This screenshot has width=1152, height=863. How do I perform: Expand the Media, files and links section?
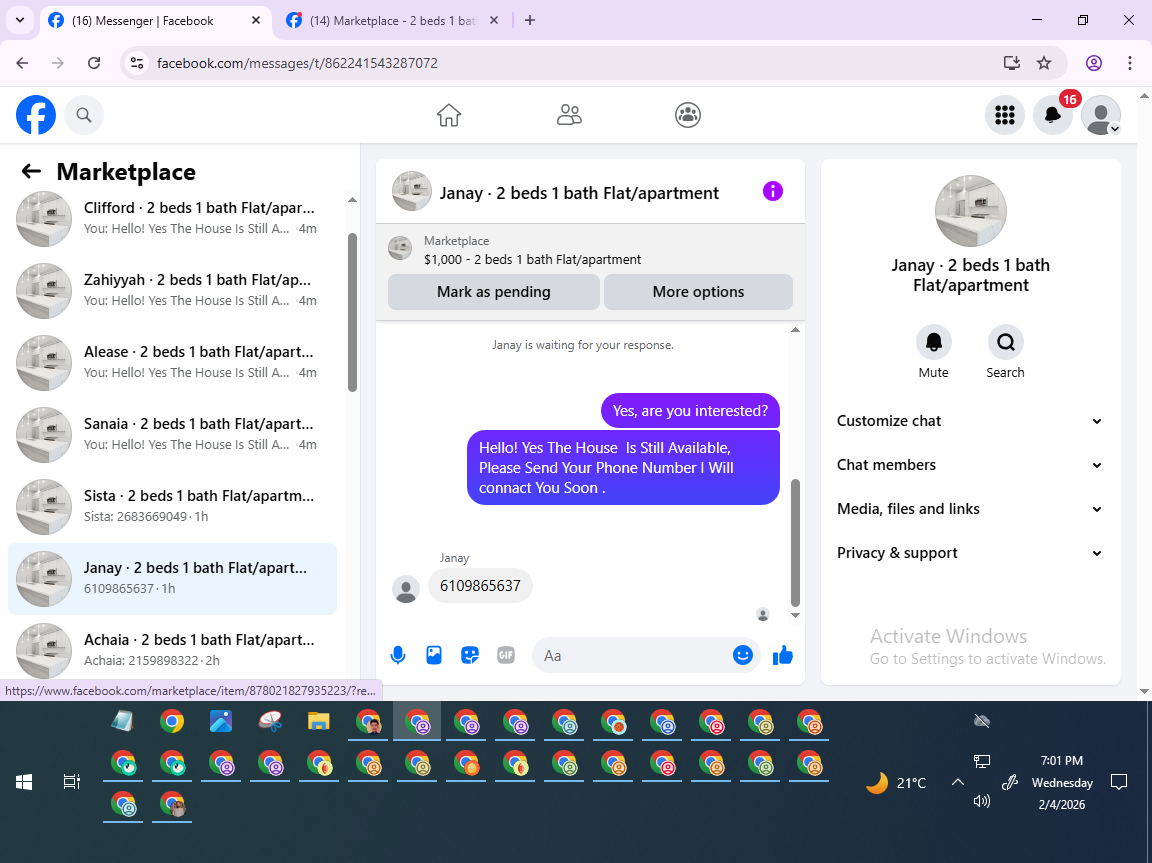(970, 509)
